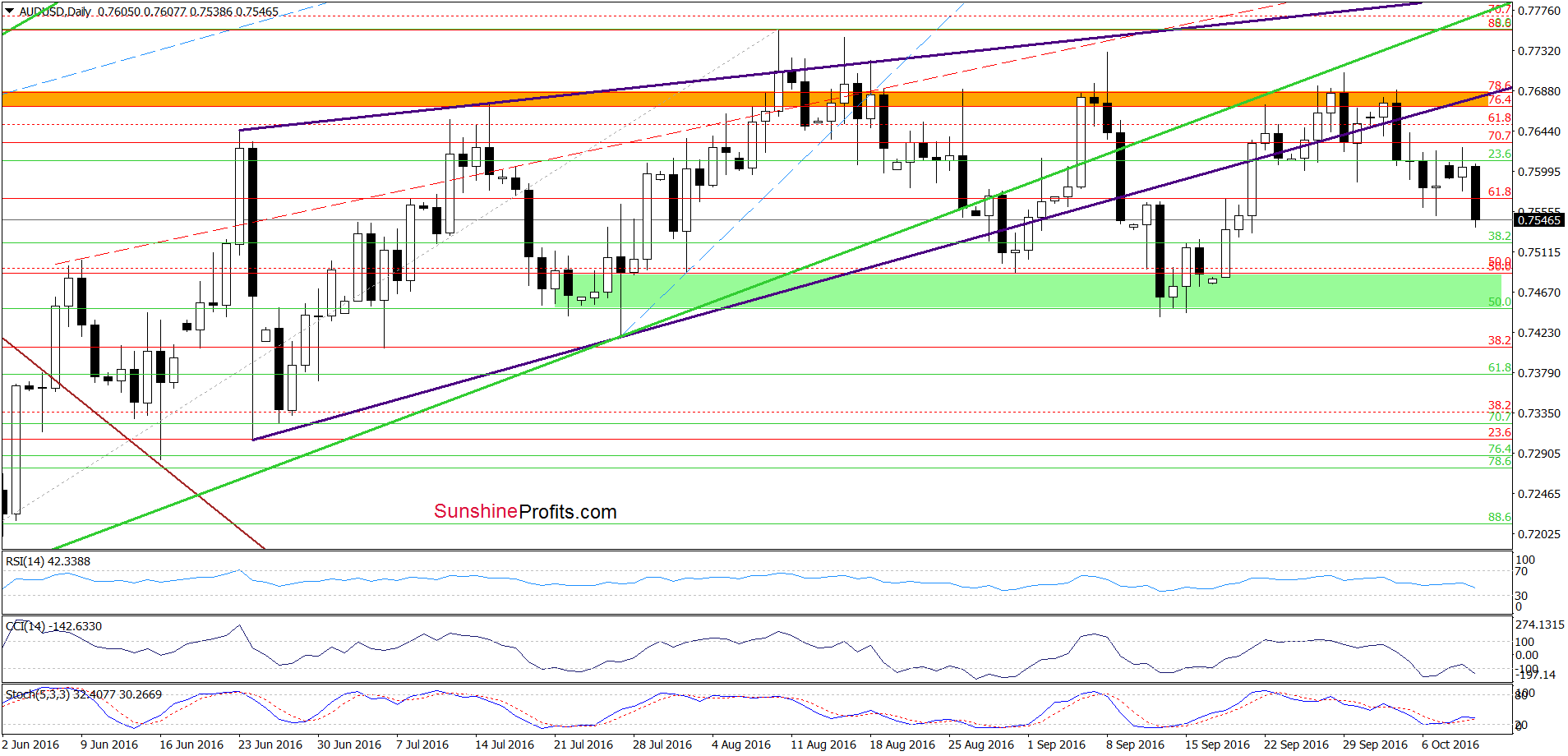Click the 0.72905 price axis label
Screen dimensions: 1568x756
[x=1538, y=454]
